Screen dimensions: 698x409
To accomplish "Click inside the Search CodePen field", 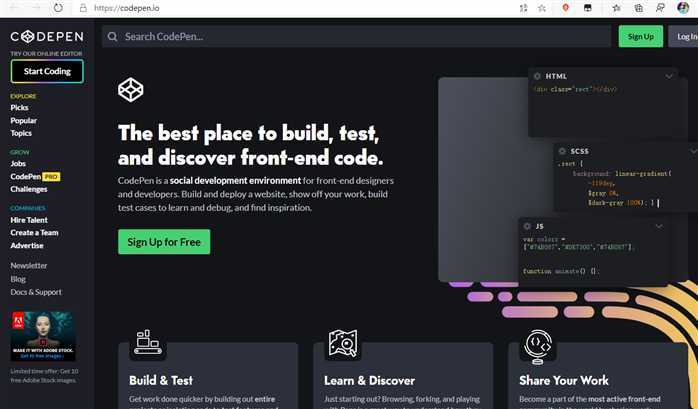I will tap(356, 36).
